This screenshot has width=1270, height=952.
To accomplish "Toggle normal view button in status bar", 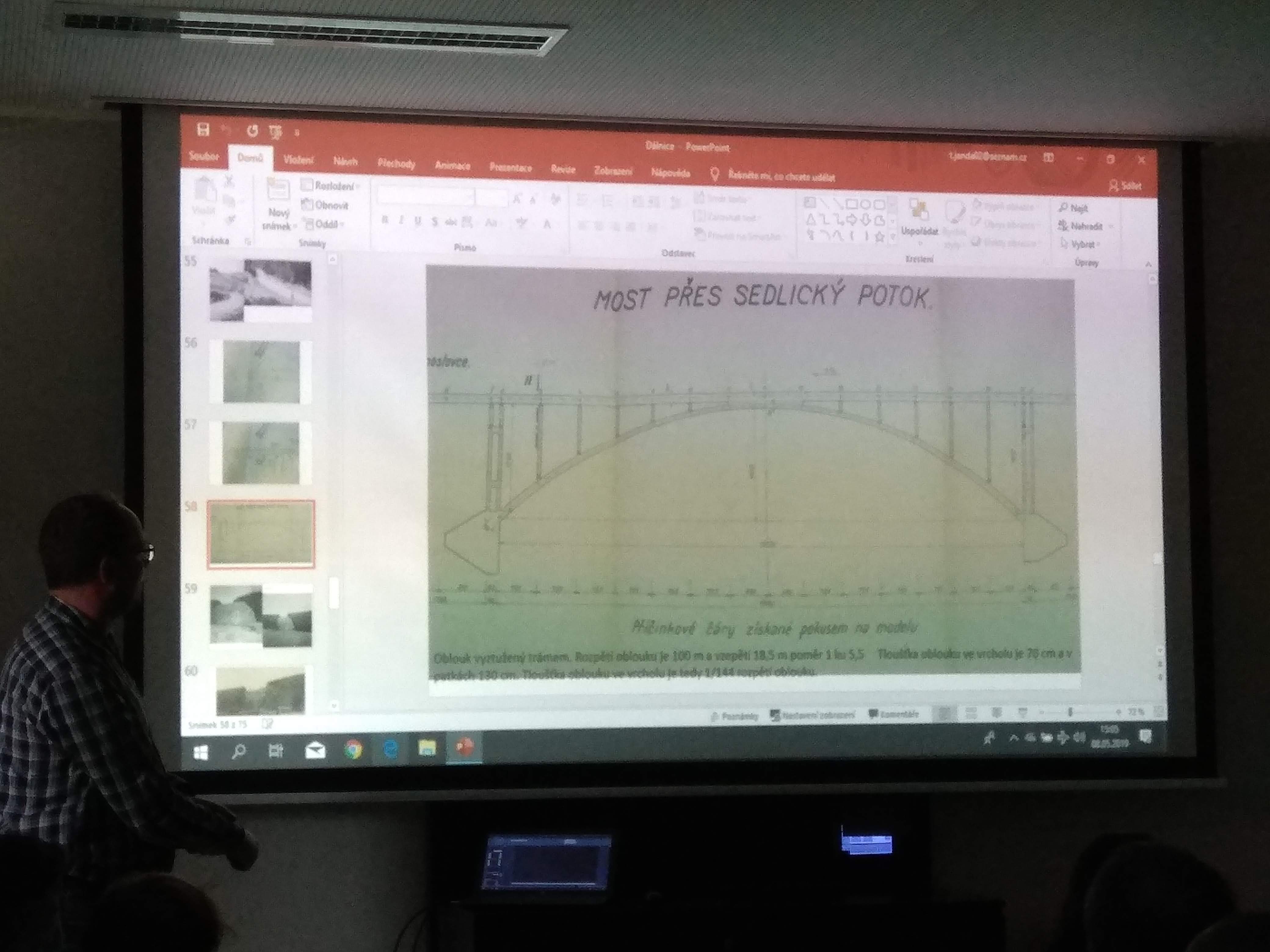I will pyautogui.click(x=943, y=714).
